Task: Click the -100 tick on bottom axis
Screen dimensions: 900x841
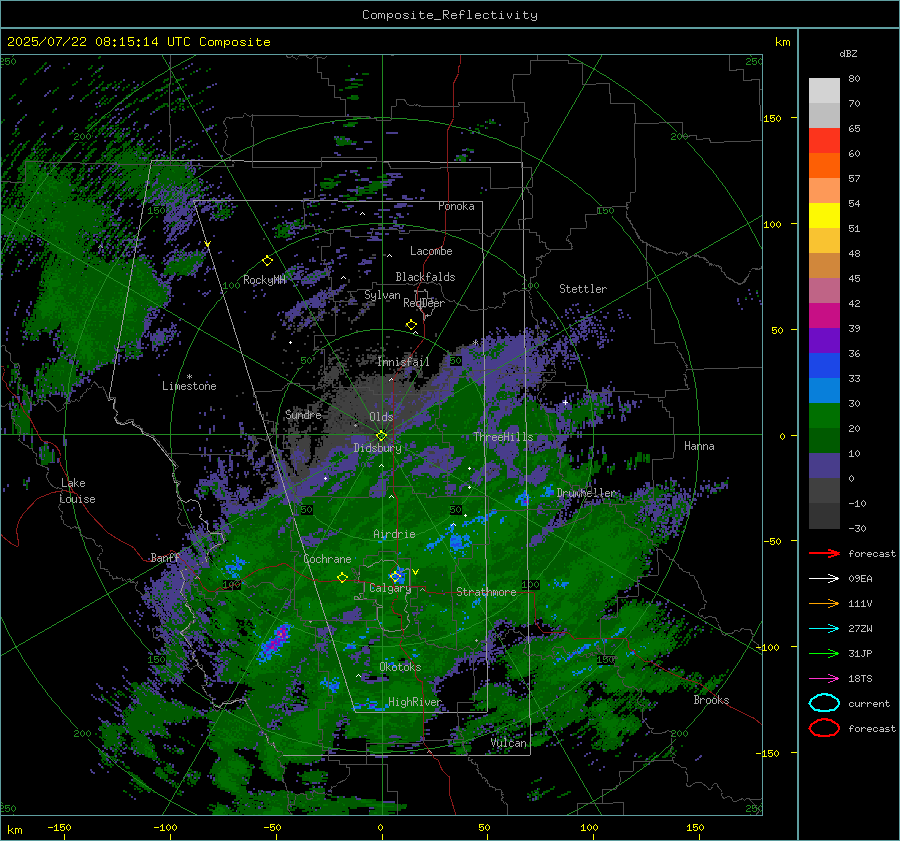Action: (165, 827)
